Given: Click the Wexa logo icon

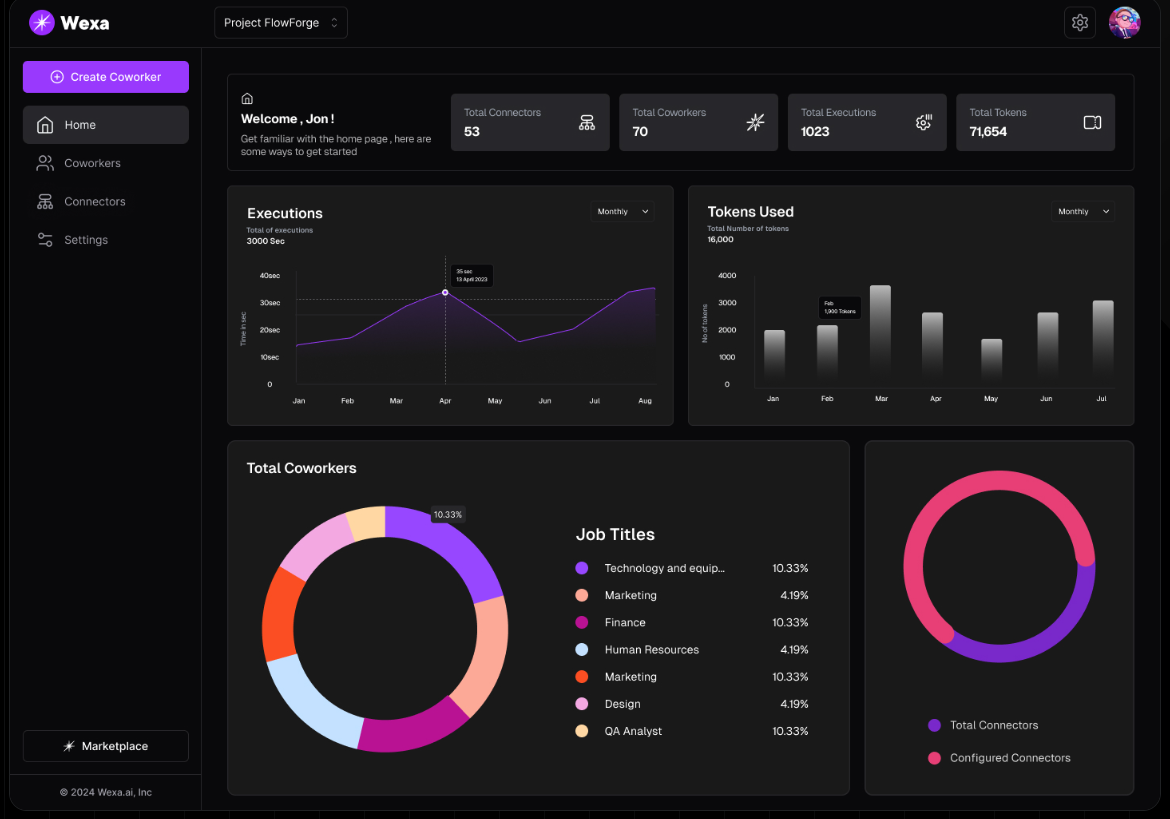Looking at the screenshot, I should tap(42, 22).
